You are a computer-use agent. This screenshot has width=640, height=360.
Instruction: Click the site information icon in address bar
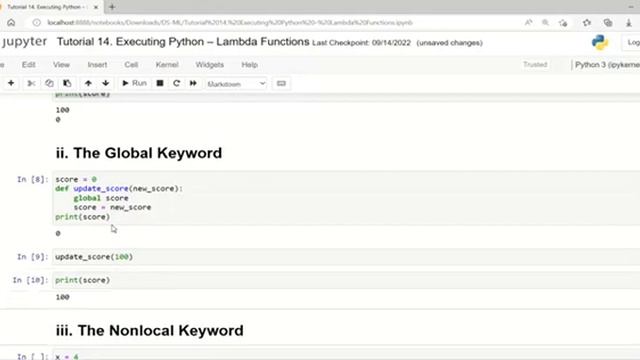36,22
